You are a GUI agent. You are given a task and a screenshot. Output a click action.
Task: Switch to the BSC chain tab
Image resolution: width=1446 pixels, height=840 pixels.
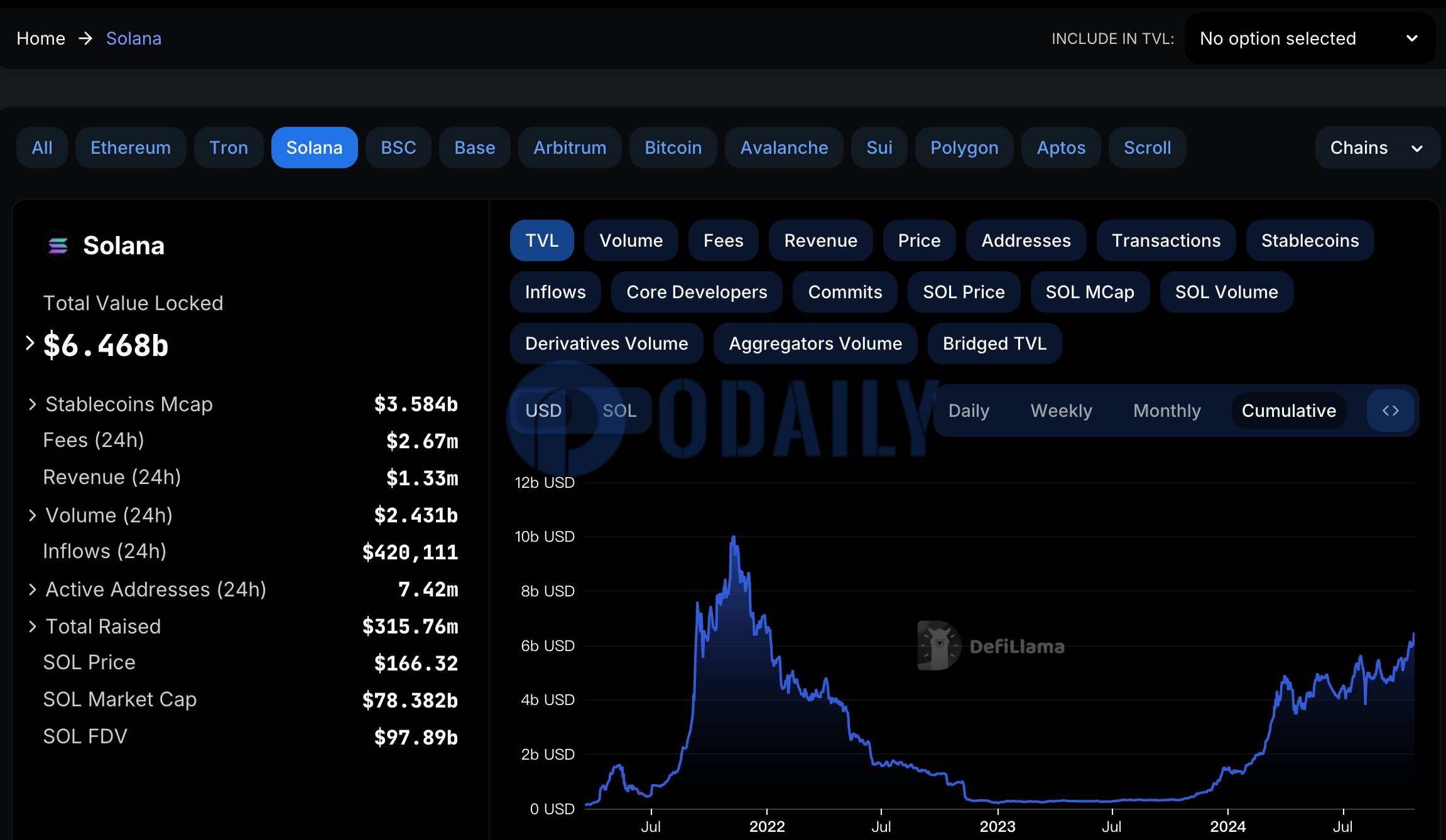click(x=398, y=148)
